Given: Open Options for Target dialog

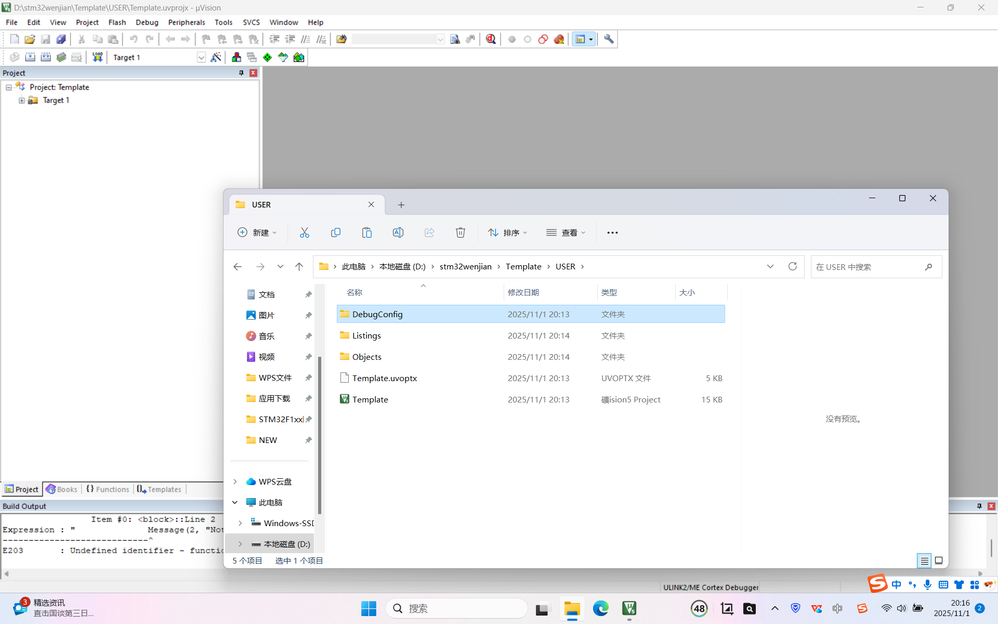Looking at the screenshot, I should click(x=216, y=57).
